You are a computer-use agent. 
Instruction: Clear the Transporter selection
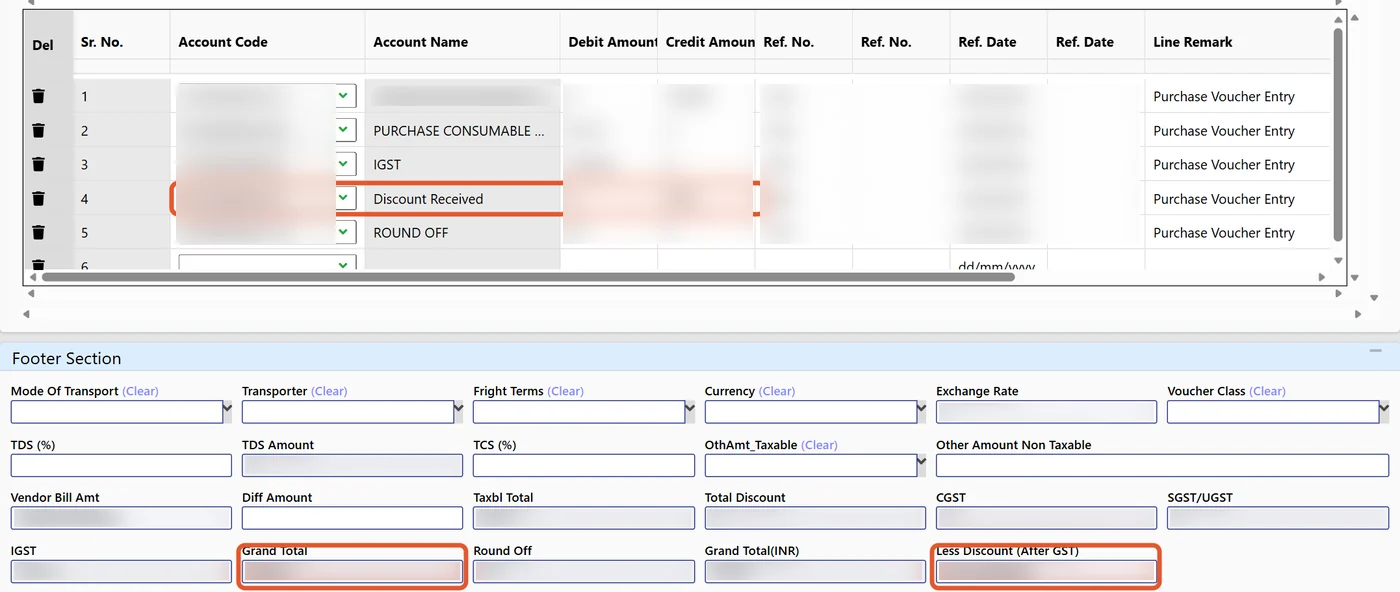tap(329, 391)
